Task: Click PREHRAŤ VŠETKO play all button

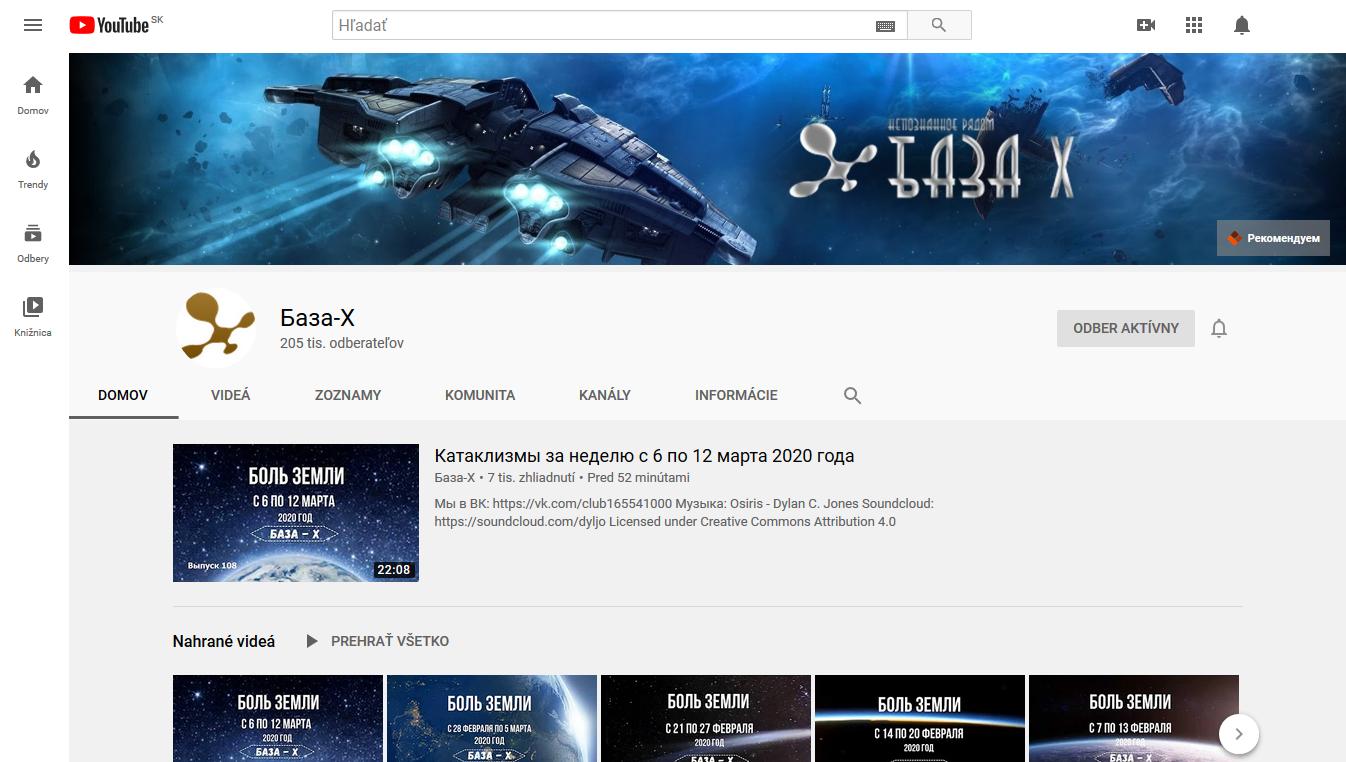Action: [x=377, y=641]
